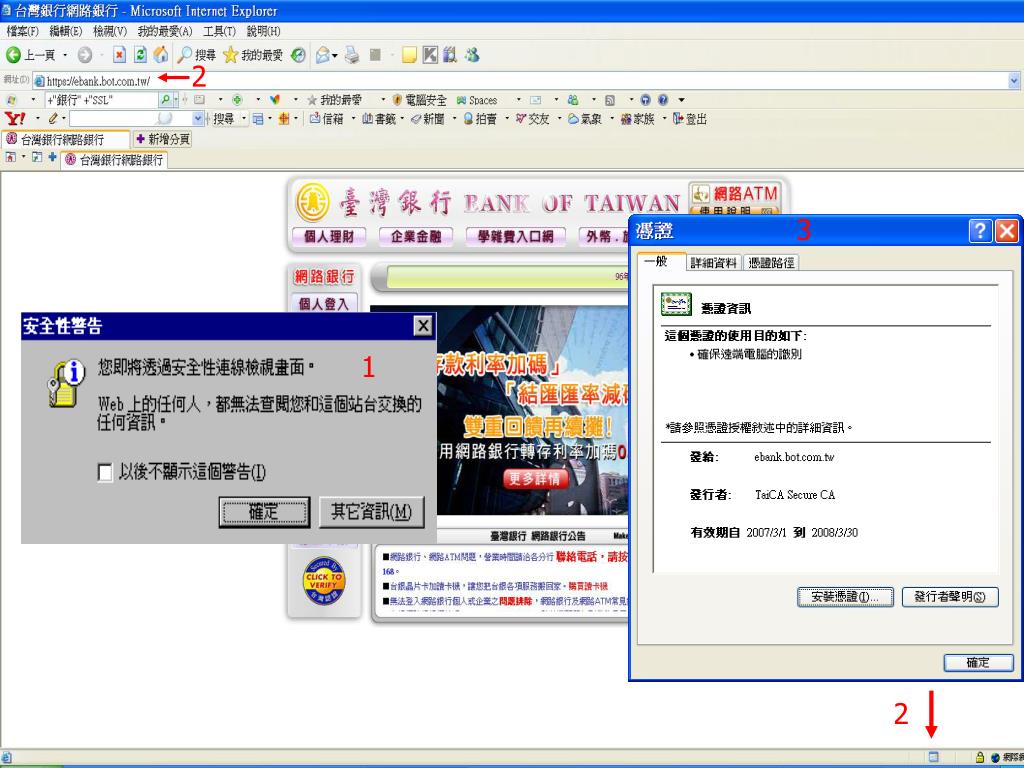The image size is (1024, 768).
Task: Open the 檢視(V) menu
Action: pyautogui.click(x=110, y=31)
